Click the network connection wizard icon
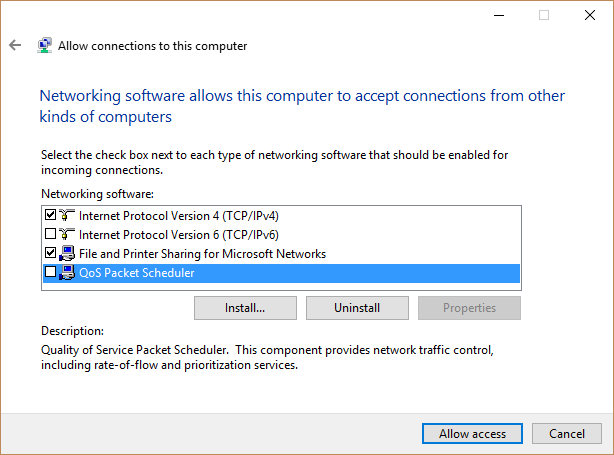Screen dimensions: 614x455 (45, 45)
